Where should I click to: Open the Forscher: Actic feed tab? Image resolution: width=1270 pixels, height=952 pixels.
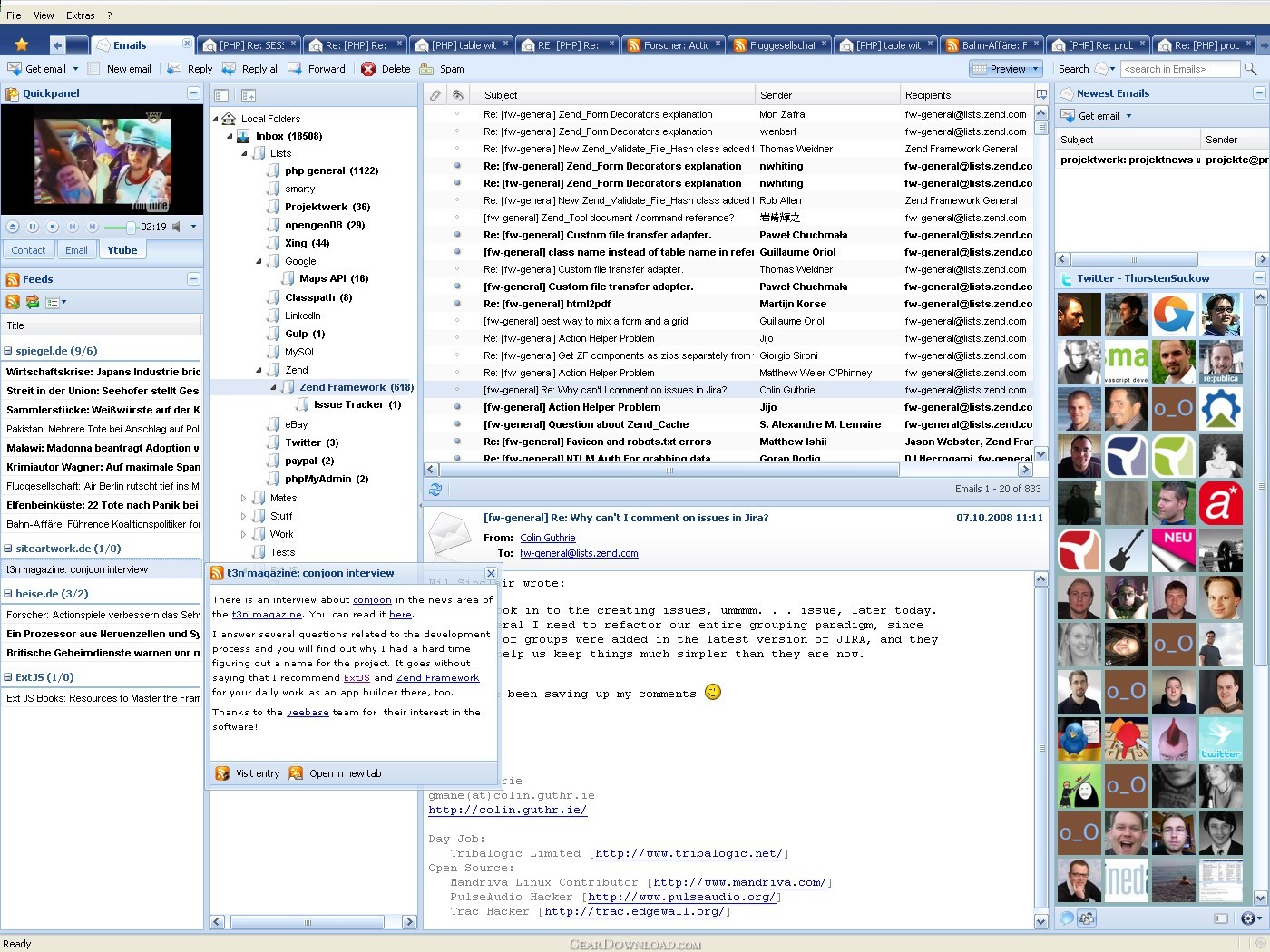(675, 44)
